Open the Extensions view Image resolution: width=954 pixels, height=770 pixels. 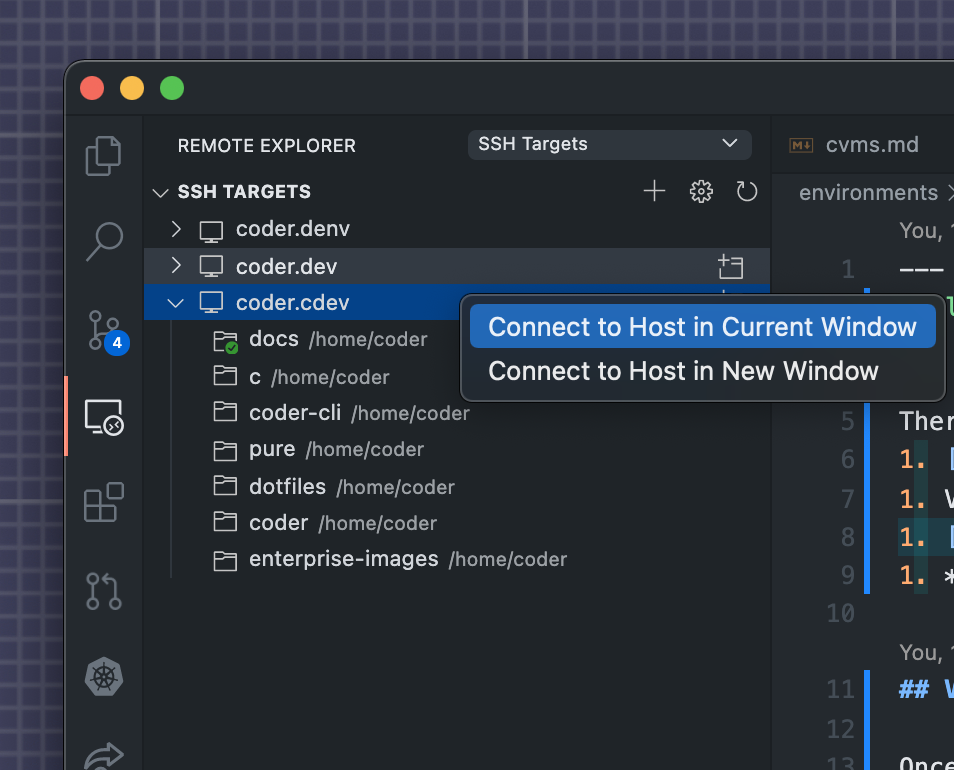[x=103, y=503]
